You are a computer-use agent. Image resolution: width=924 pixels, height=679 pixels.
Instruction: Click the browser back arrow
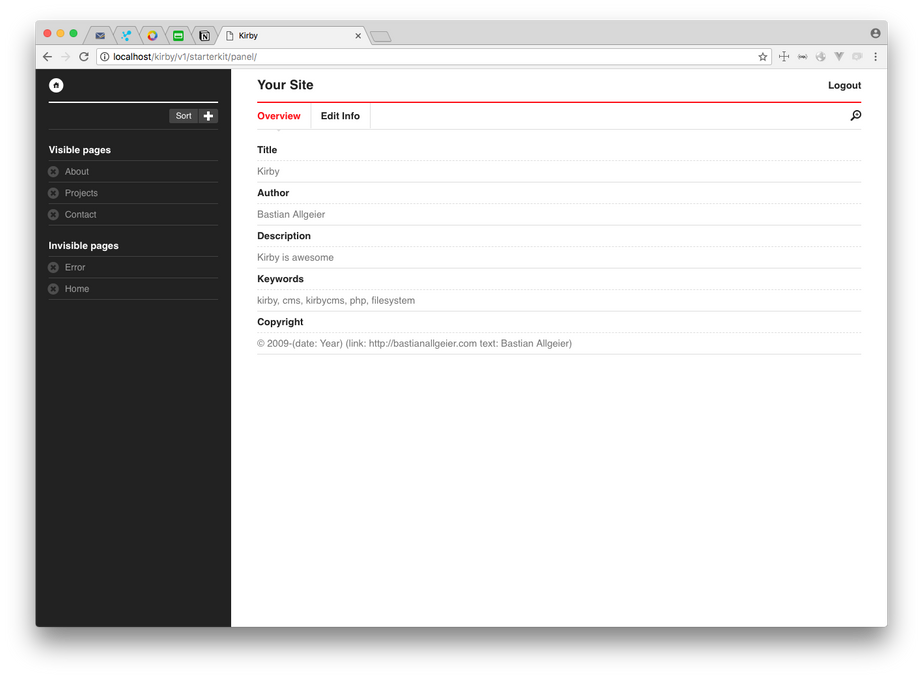tap(46, 56)
